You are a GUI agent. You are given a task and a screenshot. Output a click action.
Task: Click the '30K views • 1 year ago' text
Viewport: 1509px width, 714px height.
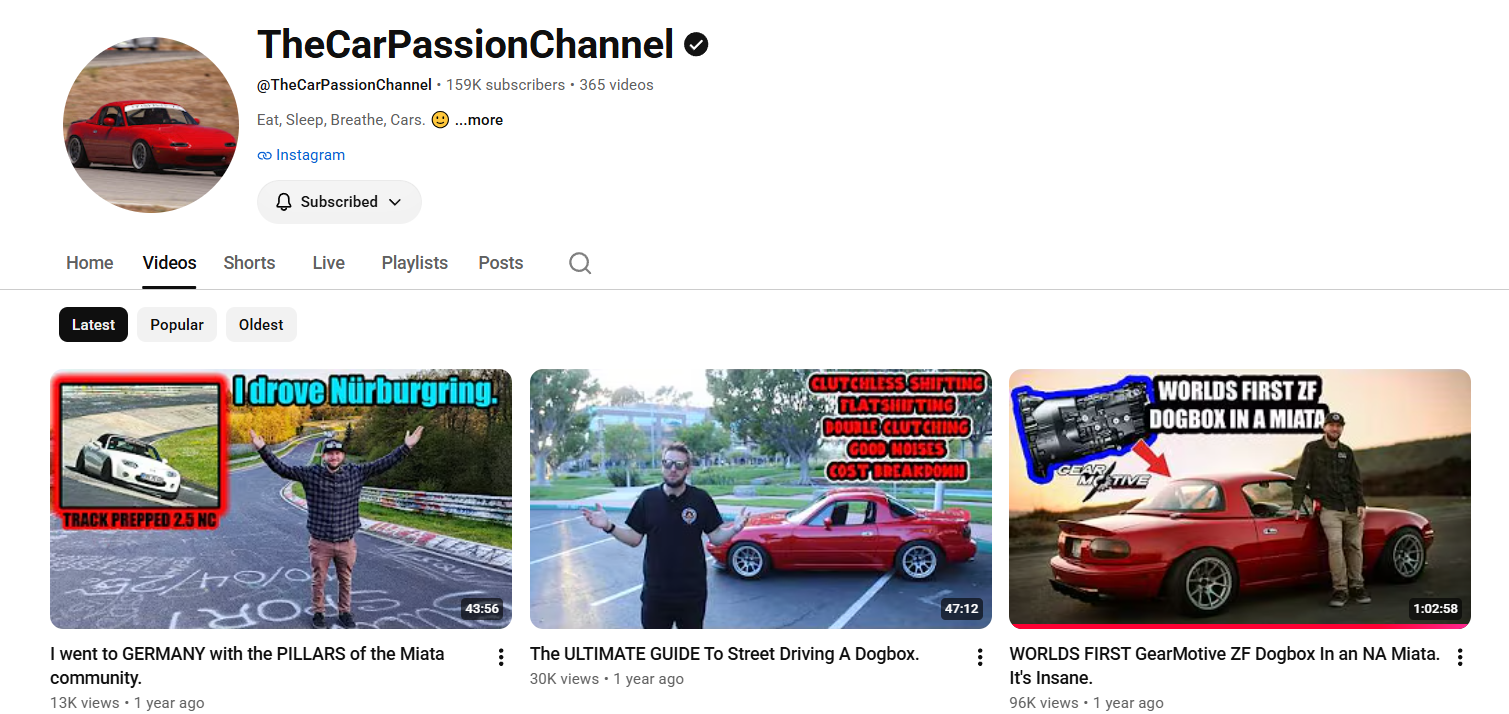[x=607, y=679]
